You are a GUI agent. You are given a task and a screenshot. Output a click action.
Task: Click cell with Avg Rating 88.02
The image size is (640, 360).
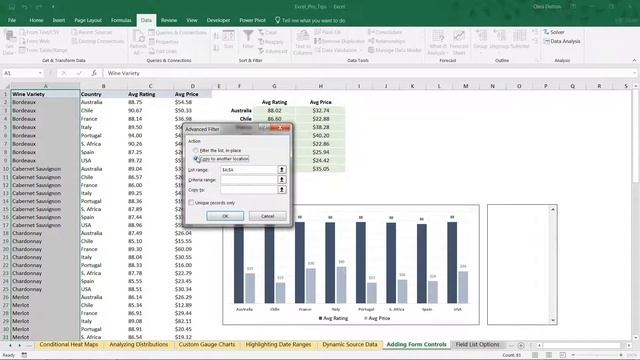pyautogui.click(x=274, y=110)
